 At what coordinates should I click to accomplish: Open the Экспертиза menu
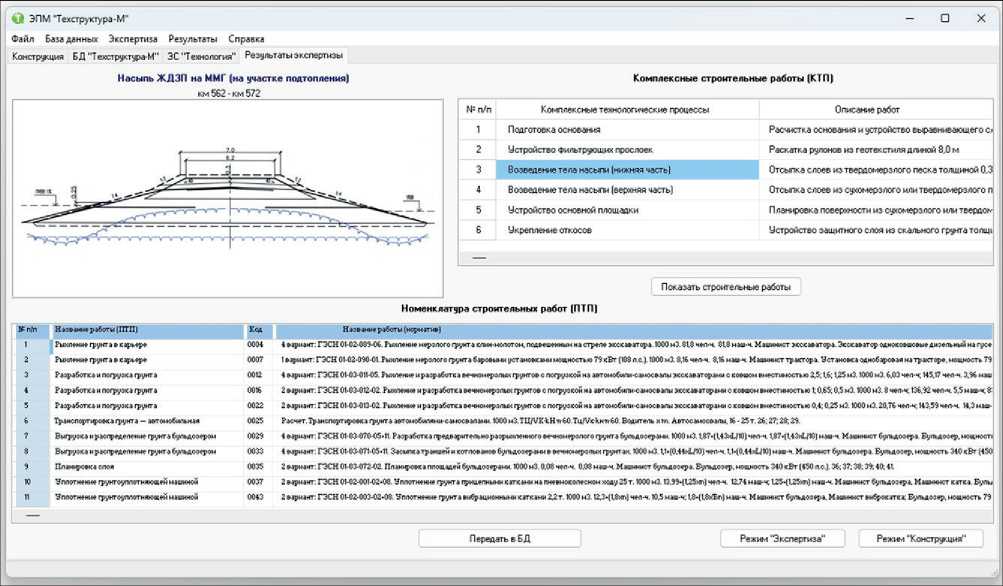pos(133,38)
